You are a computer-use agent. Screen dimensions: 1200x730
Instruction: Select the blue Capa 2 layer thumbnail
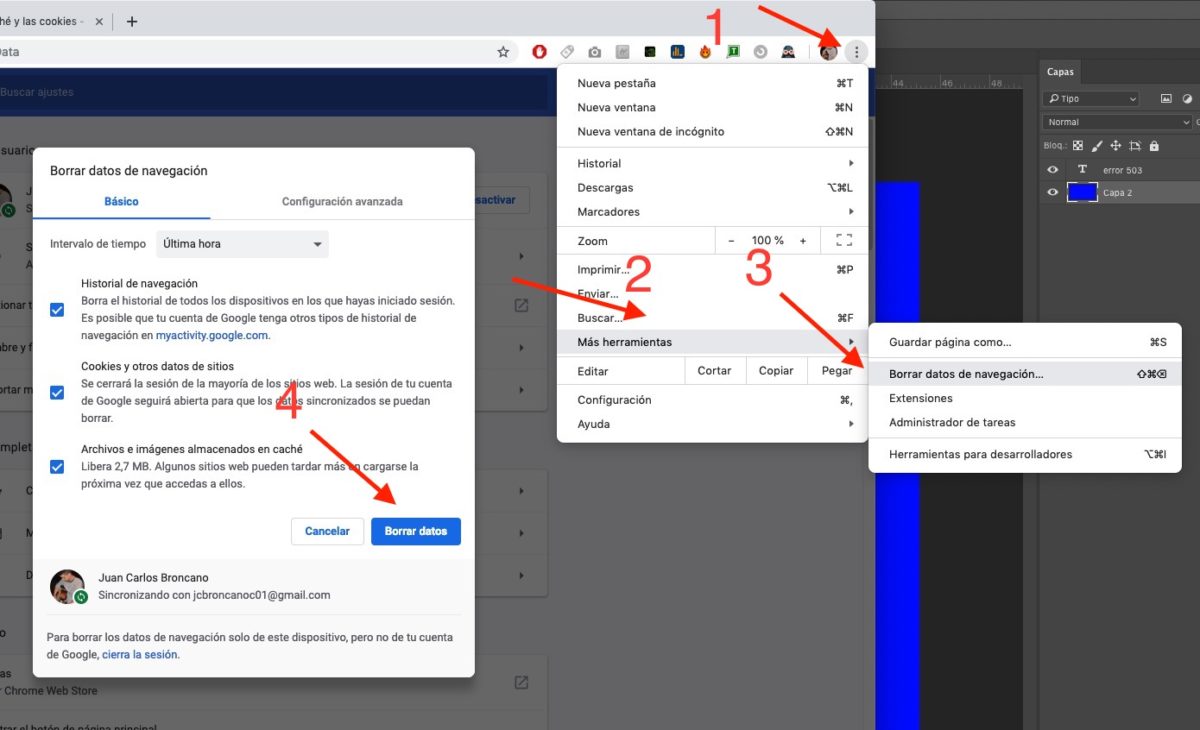[x=1082, y=193]
